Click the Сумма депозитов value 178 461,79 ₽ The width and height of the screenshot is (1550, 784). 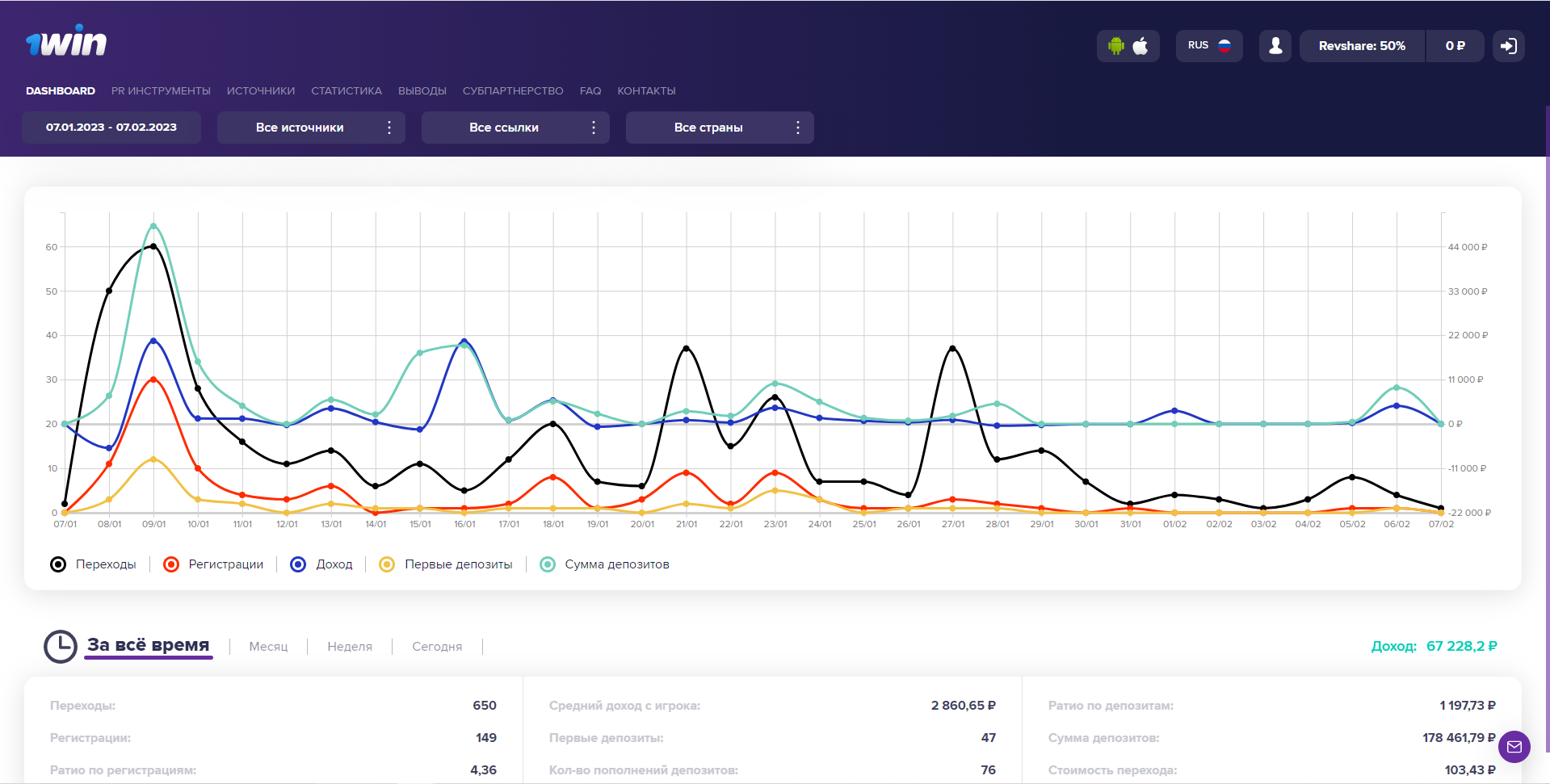tap(1459, 738)
